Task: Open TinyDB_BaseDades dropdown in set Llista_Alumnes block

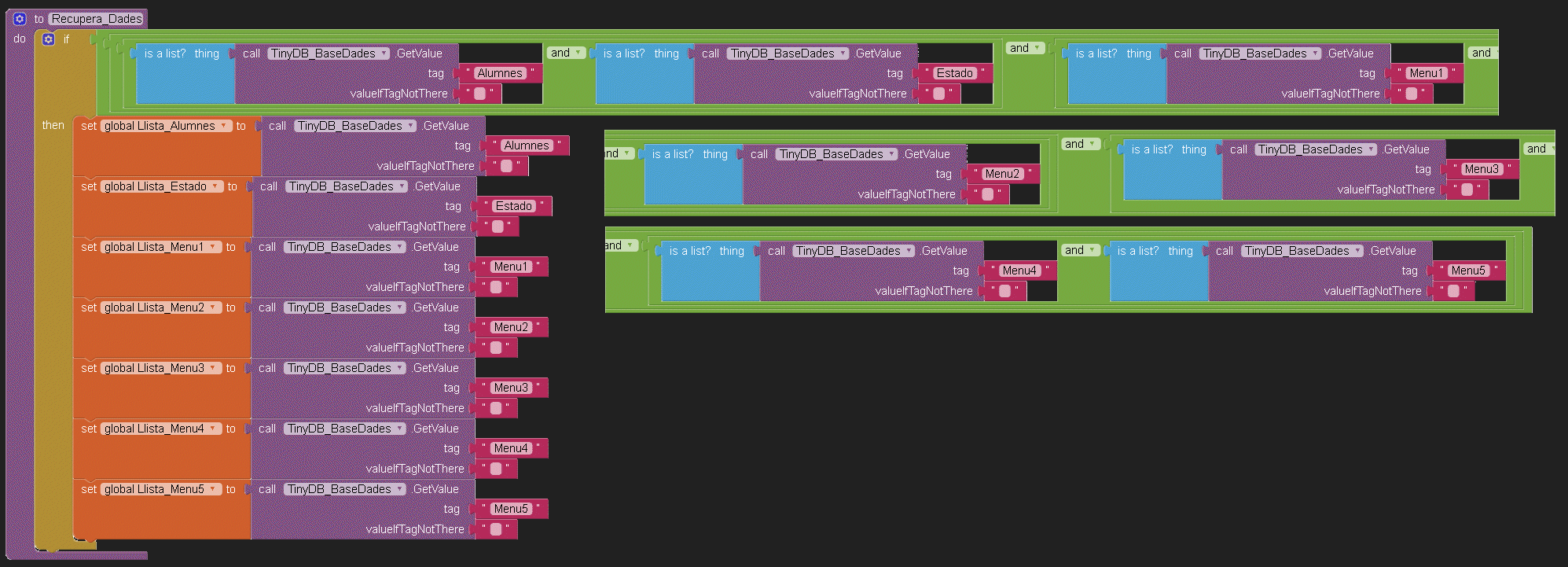Action: click(x=410, y=126)
